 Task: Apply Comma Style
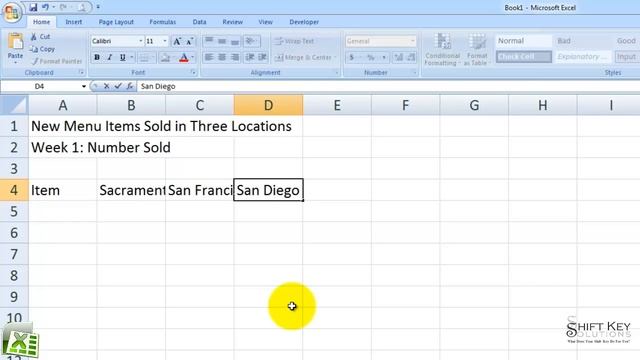click(384, 58)
